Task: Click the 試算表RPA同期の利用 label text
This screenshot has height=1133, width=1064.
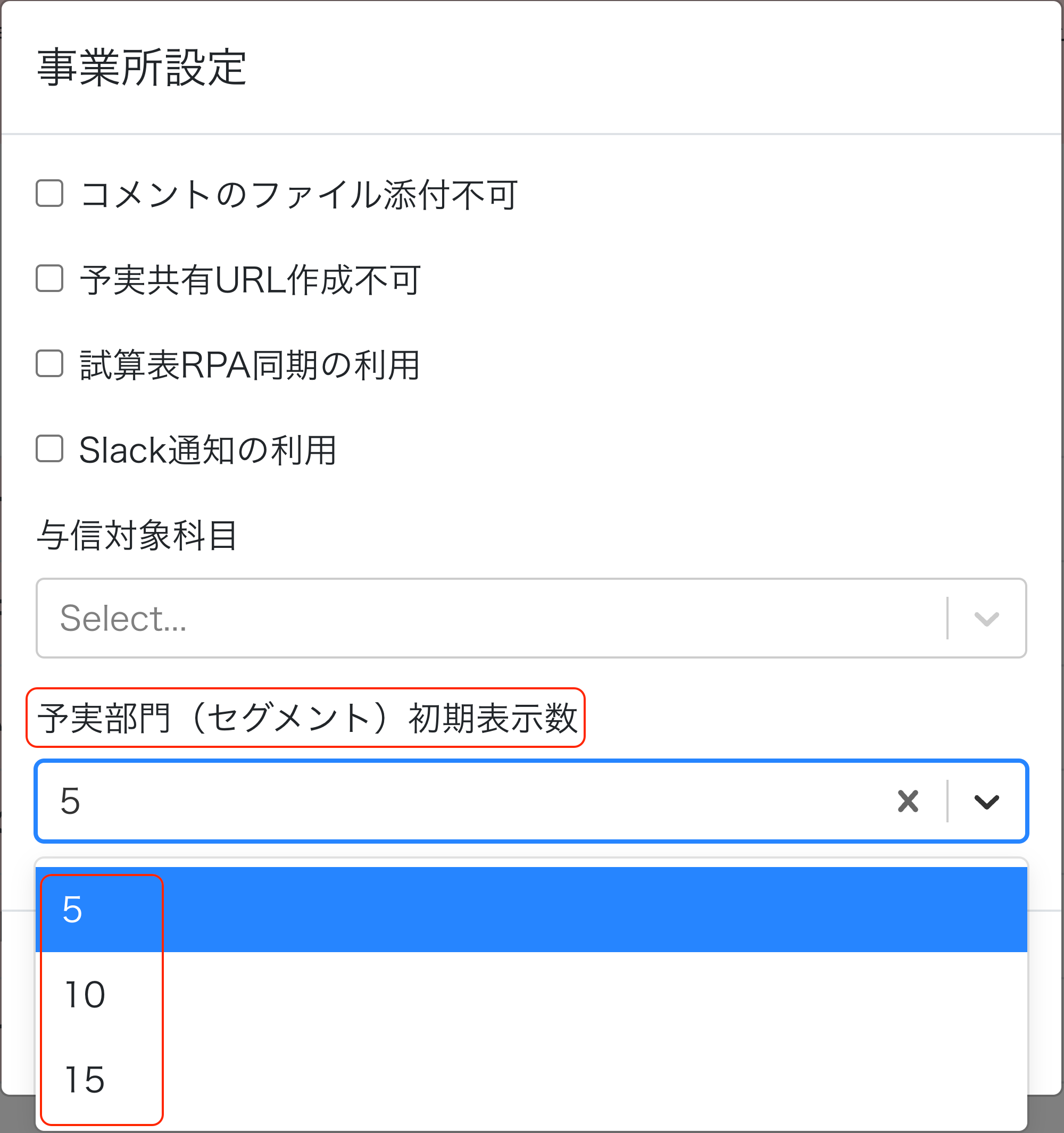Action: tap(250, 365)
